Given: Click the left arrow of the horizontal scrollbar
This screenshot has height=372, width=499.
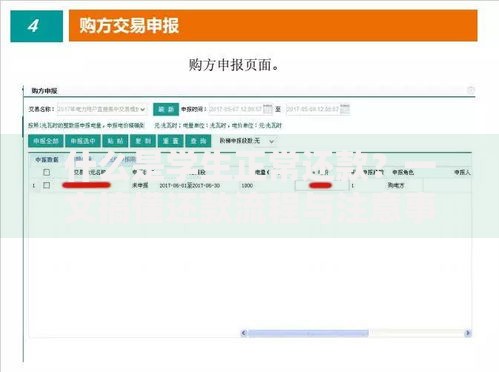Looking at the screenshot, I should tap(244, 333).
